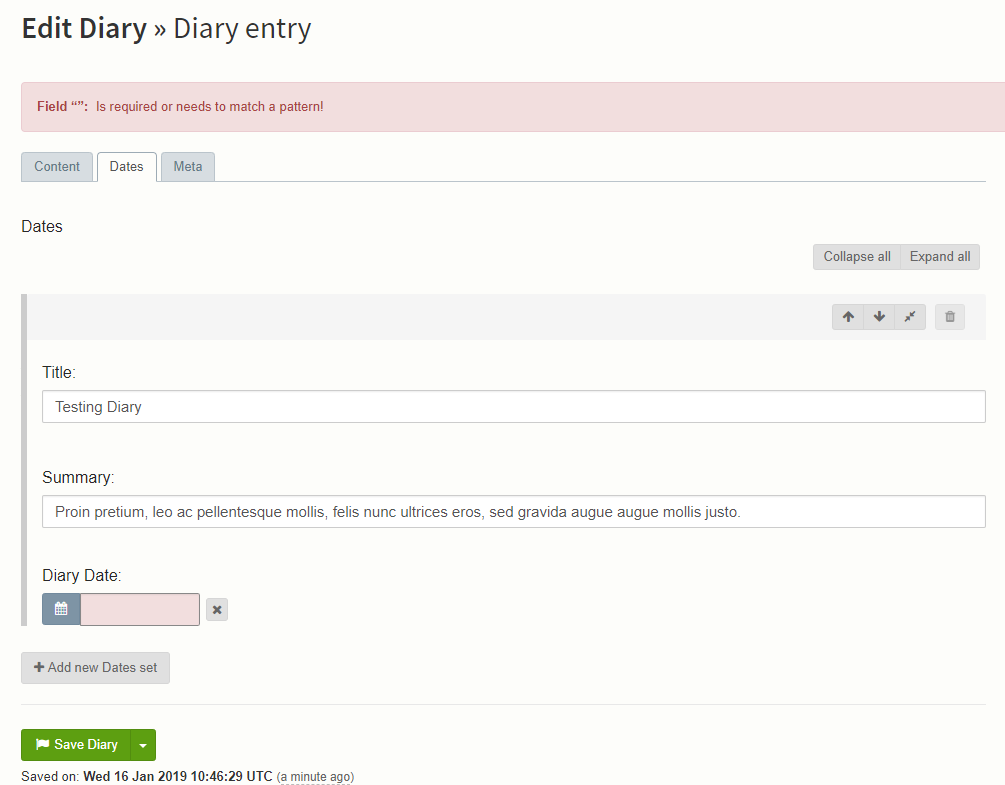The image size is (1005, 785).
Task: Add a new Dates set
Action: point(95,667)
